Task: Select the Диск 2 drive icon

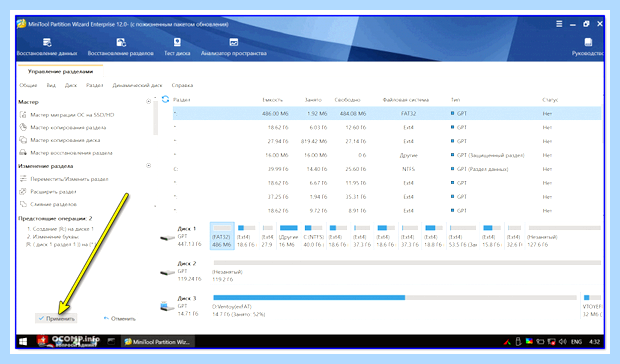Action: pyautogui.click(x=167, y=272)
